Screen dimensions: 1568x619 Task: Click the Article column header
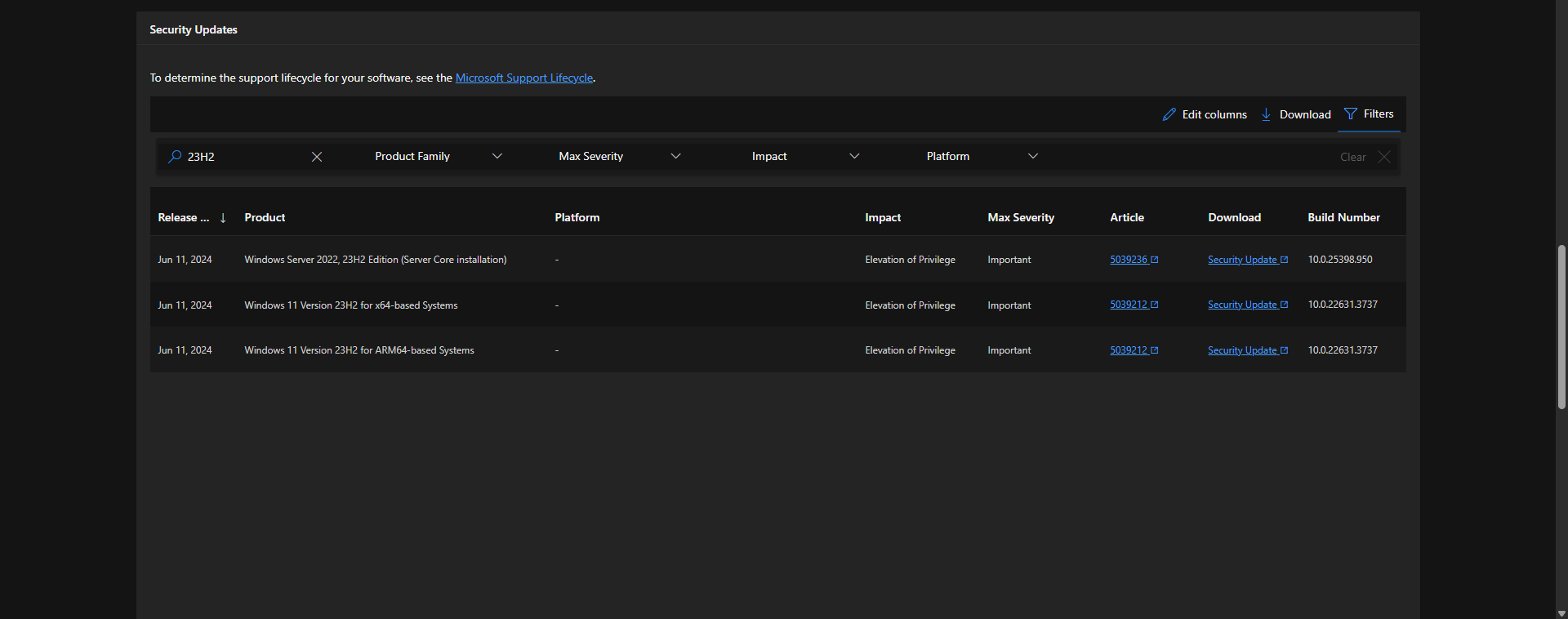coord(1127,217)
